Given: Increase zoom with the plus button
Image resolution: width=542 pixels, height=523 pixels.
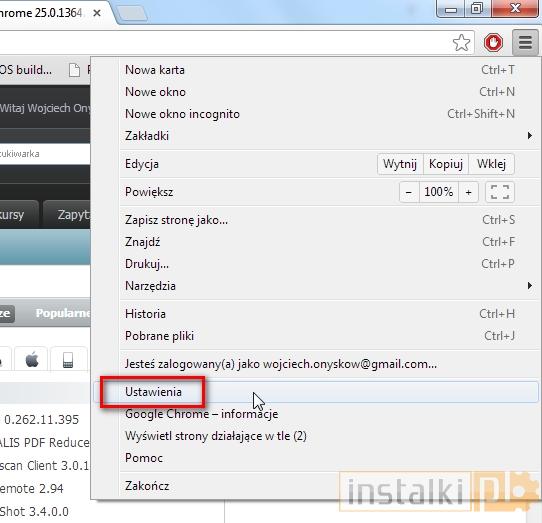Looking at the screenshot, I should pos(468,192).
